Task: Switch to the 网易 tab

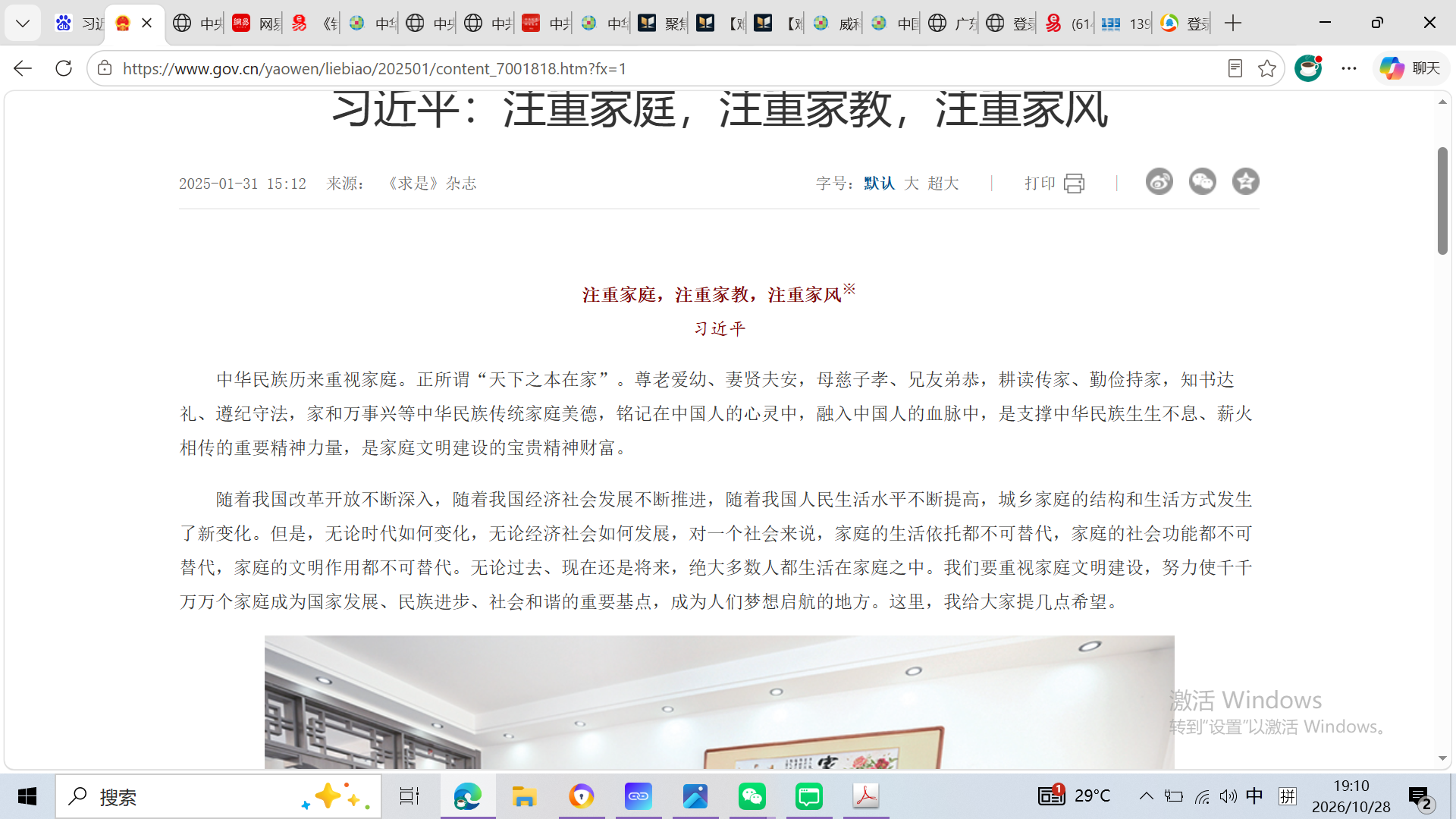Action: click(256, 24)
